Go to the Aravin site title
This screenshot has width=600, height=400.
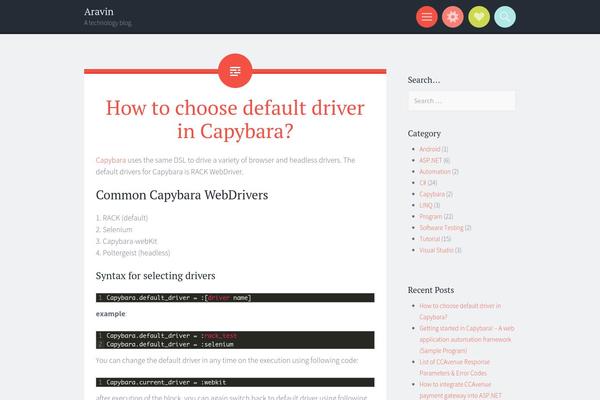point(99,11)
